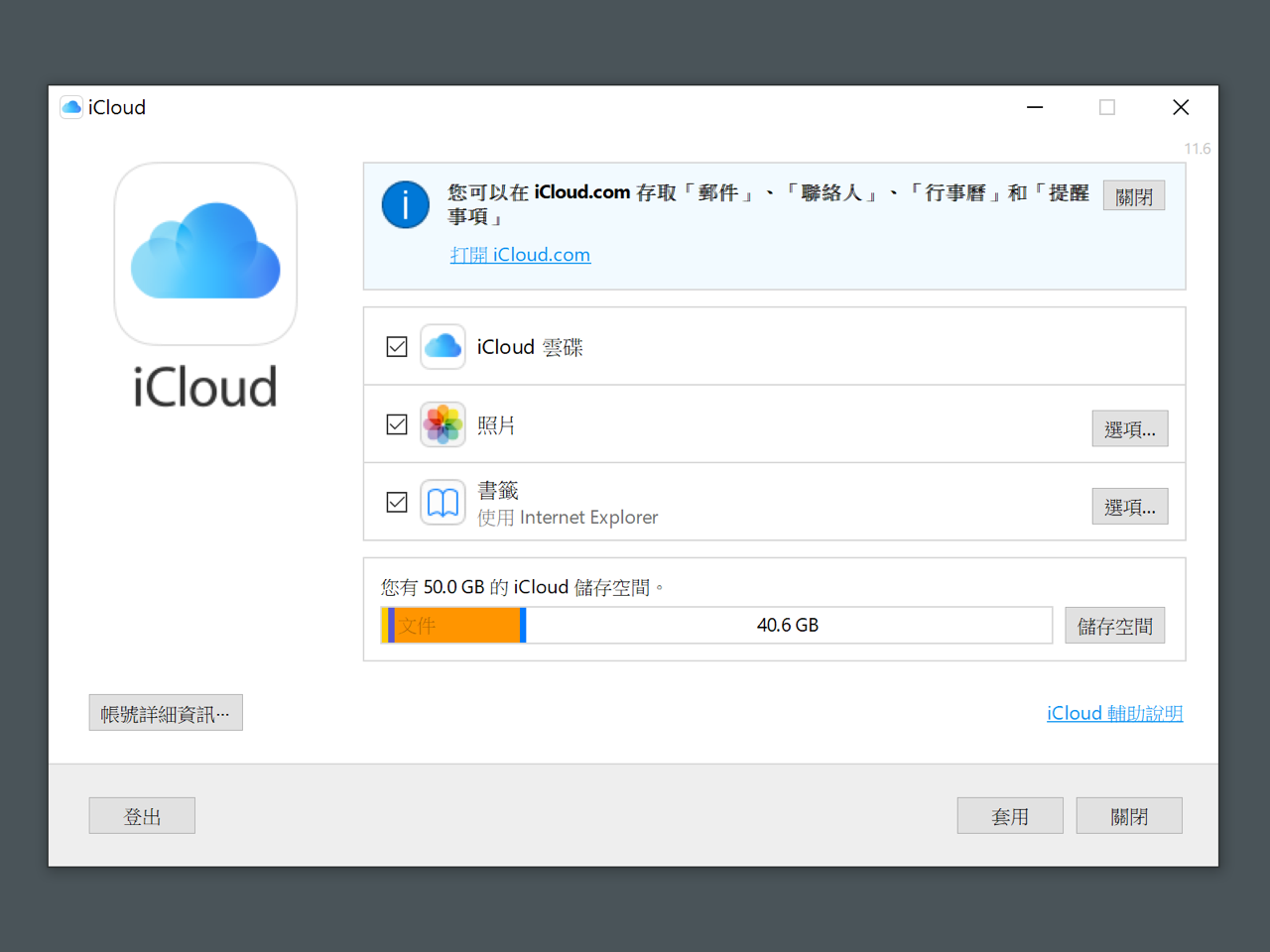The width and height of the screenshot is (1270, 952).
Task: Open 選項... for 照片
Action: 1130,428
